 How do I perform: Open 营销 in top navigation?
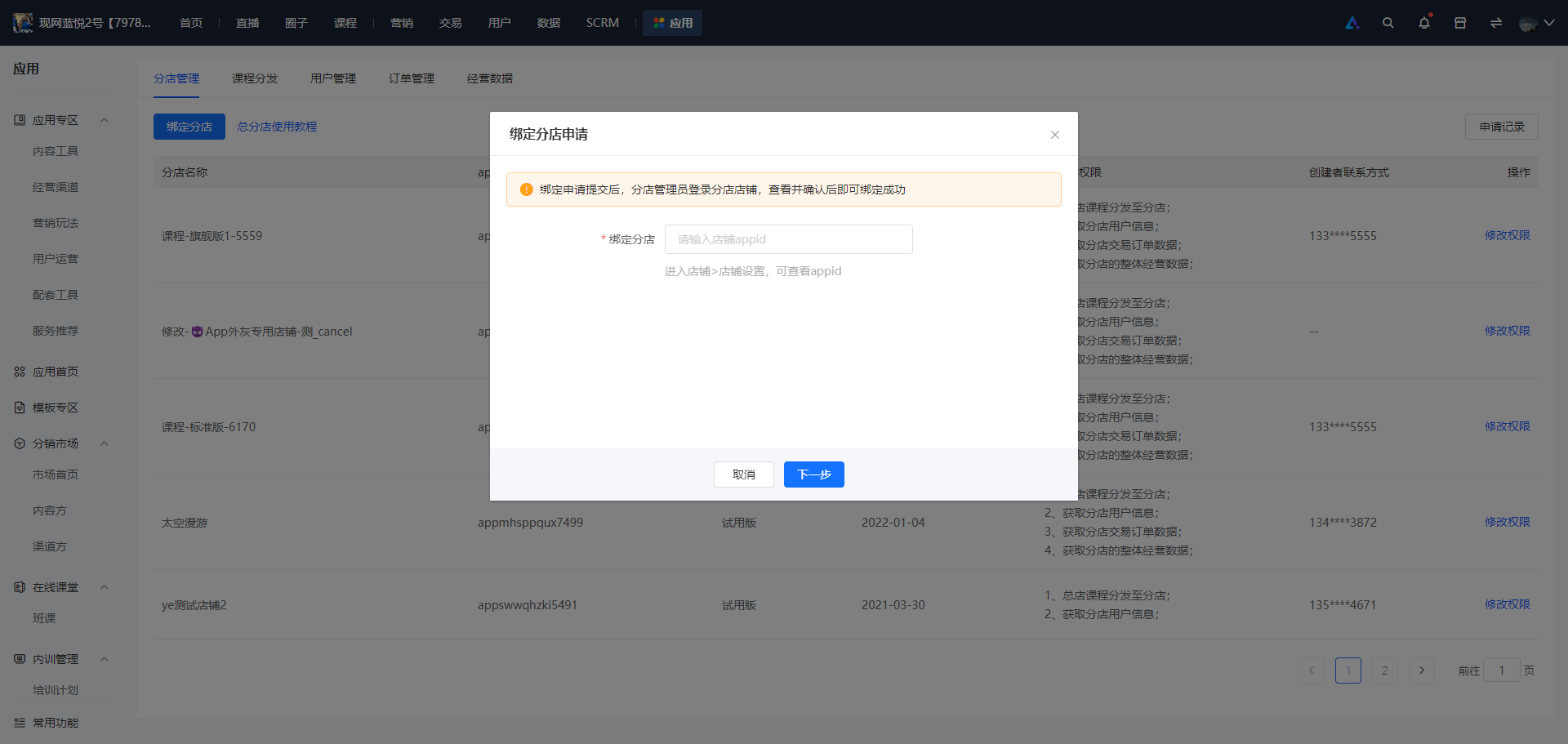402,23
